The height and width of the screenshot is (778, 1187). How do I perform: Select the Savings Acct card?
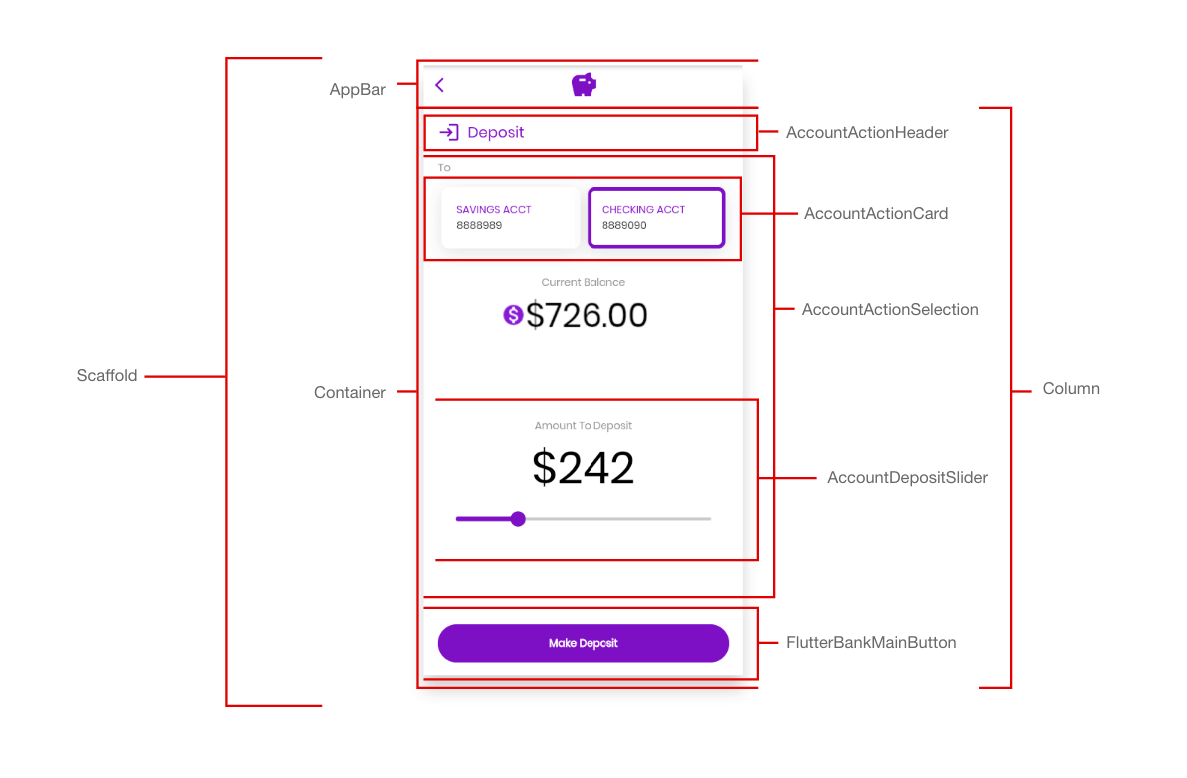pos(510,217)
